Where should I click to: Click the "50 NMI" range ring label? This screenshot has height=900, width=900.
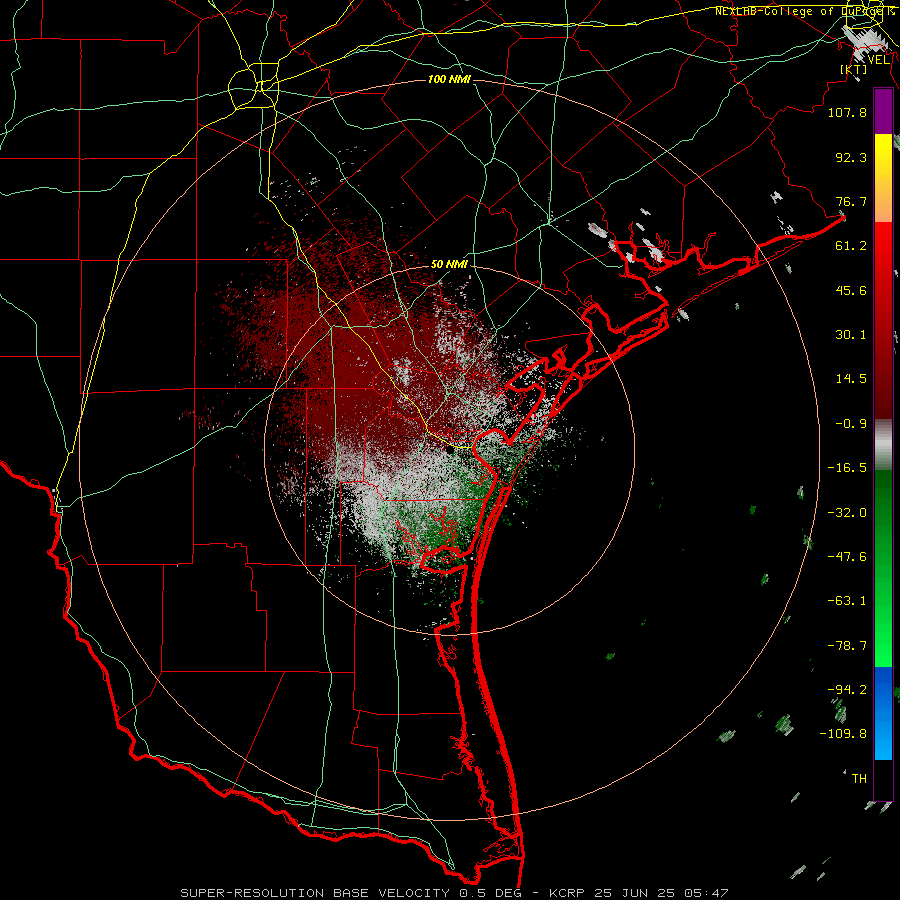pyautogui.click(x=449, y=264)
